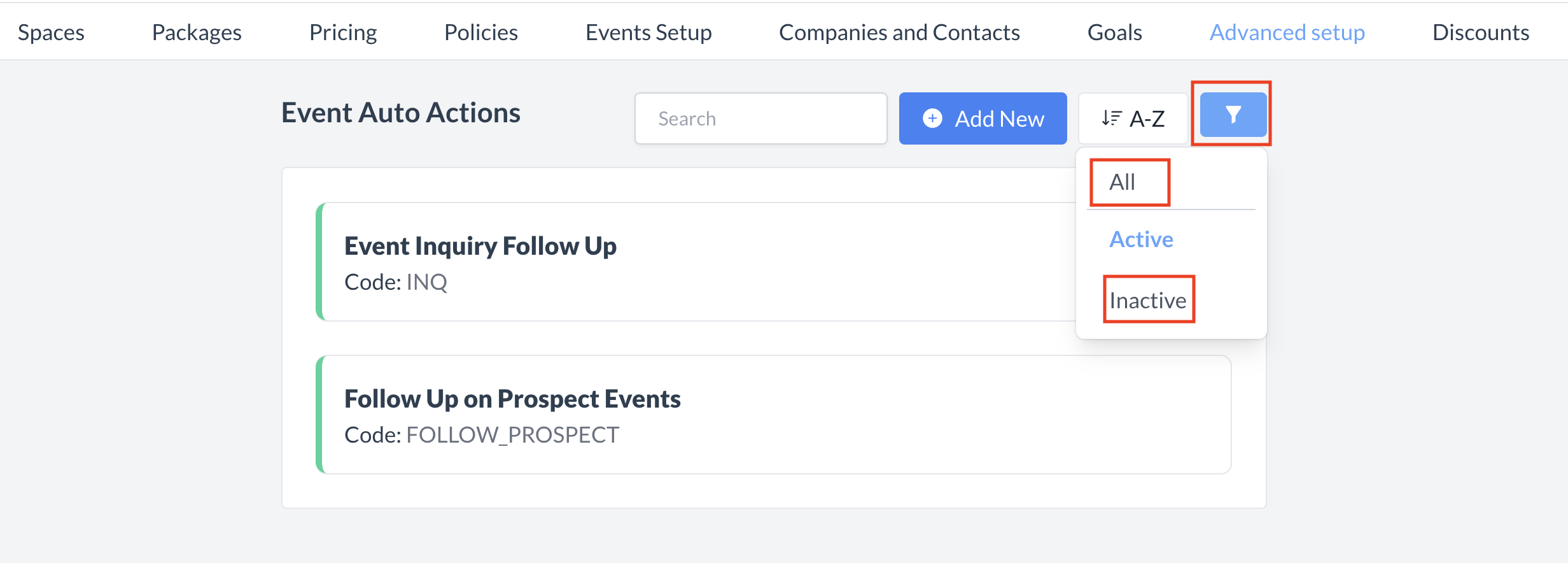
Task: Open Companies and Contacts
Action: [899, 32]
